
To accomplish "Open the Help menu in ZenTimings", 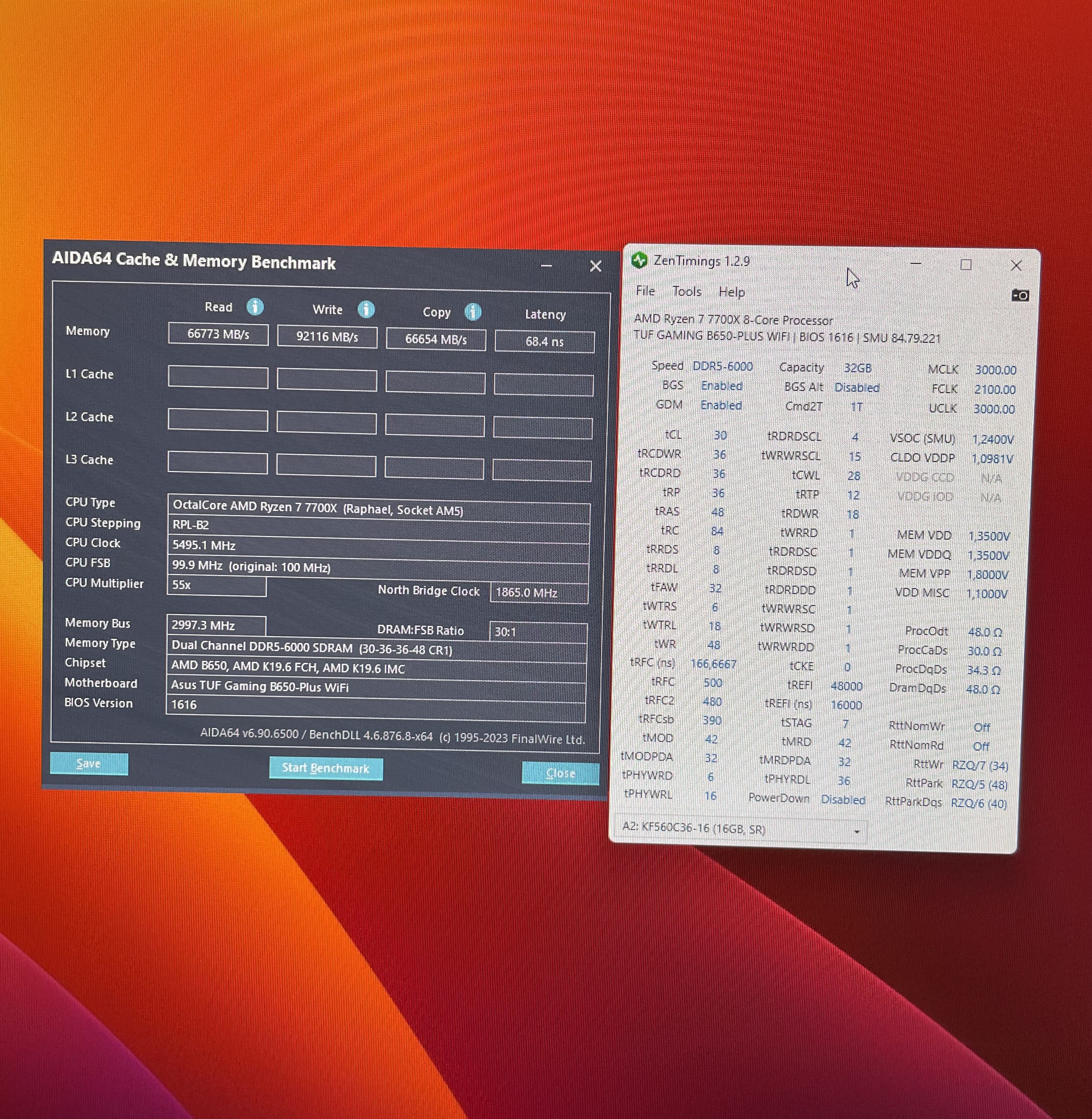I will (731, 292).
